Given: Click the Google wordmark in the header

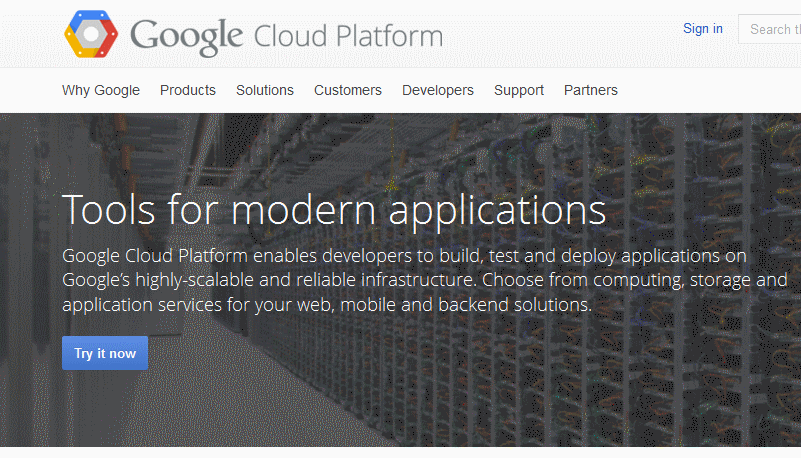Looking at the screenshot, I should pyautogui.click(x=186, y=36).
